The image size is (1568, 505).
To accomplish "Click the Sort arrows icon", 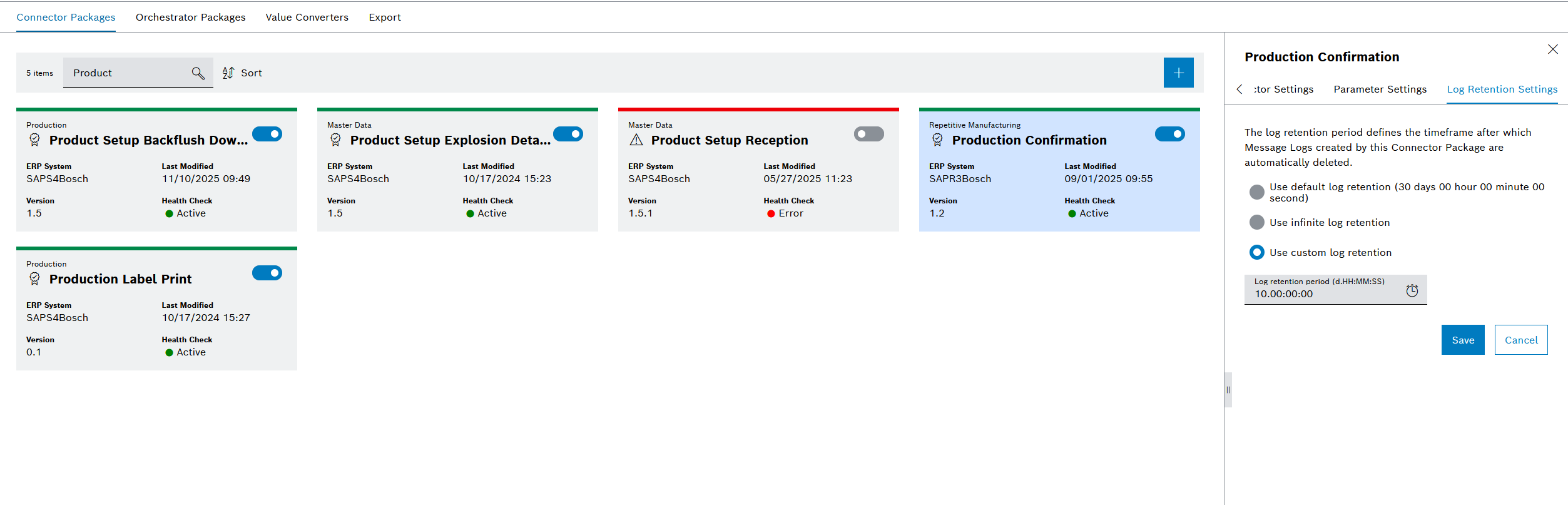I will click(x=228, y=73).
